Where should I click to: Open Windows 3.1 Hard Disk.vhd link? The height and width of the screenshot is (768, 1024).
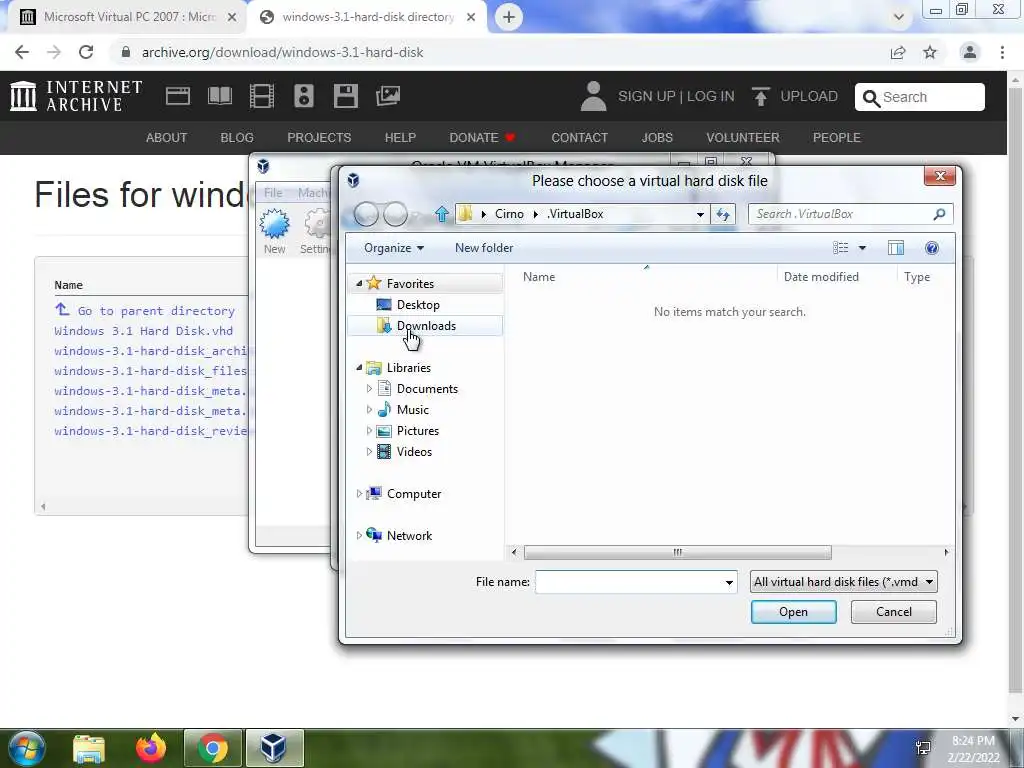[144, 330]
